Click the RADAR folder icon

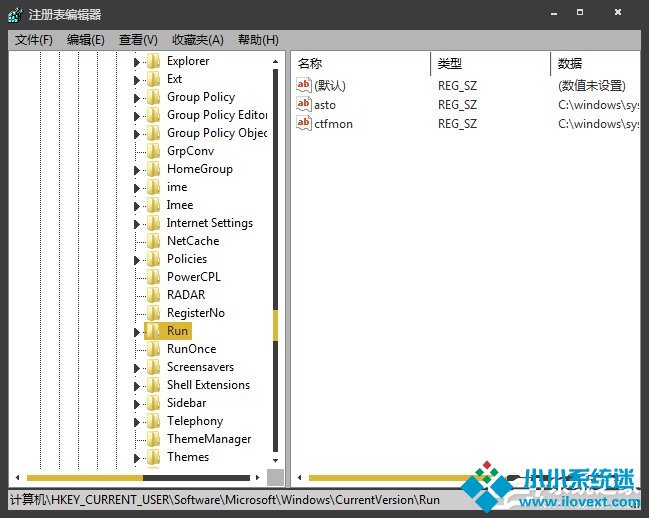tap(154, 295)
